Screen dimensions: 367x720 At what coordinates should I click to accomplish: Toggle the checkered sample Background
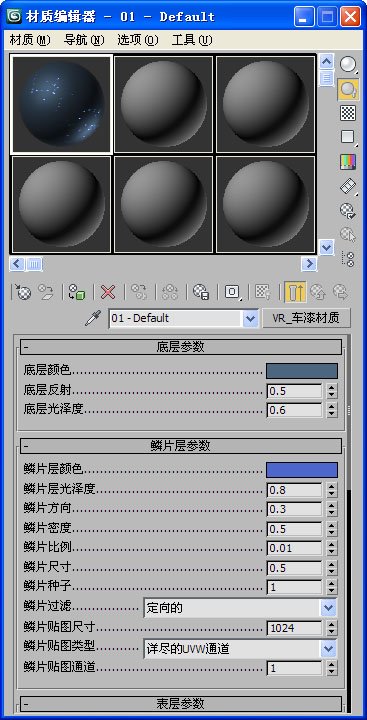[349, 113]
